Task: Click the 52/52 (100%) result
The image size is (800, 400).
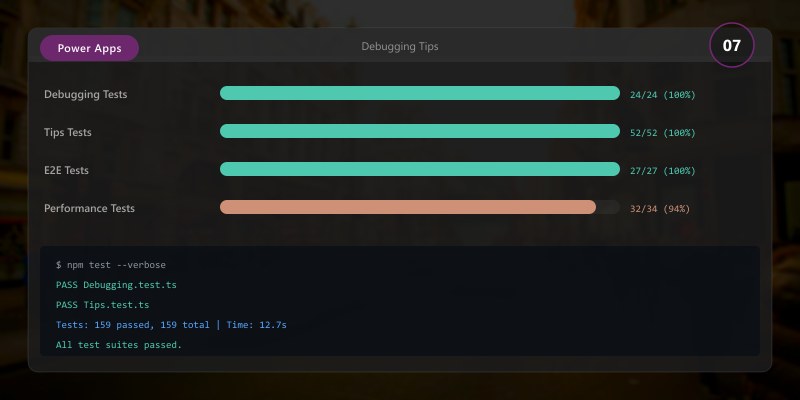Action: click(663, 133)
